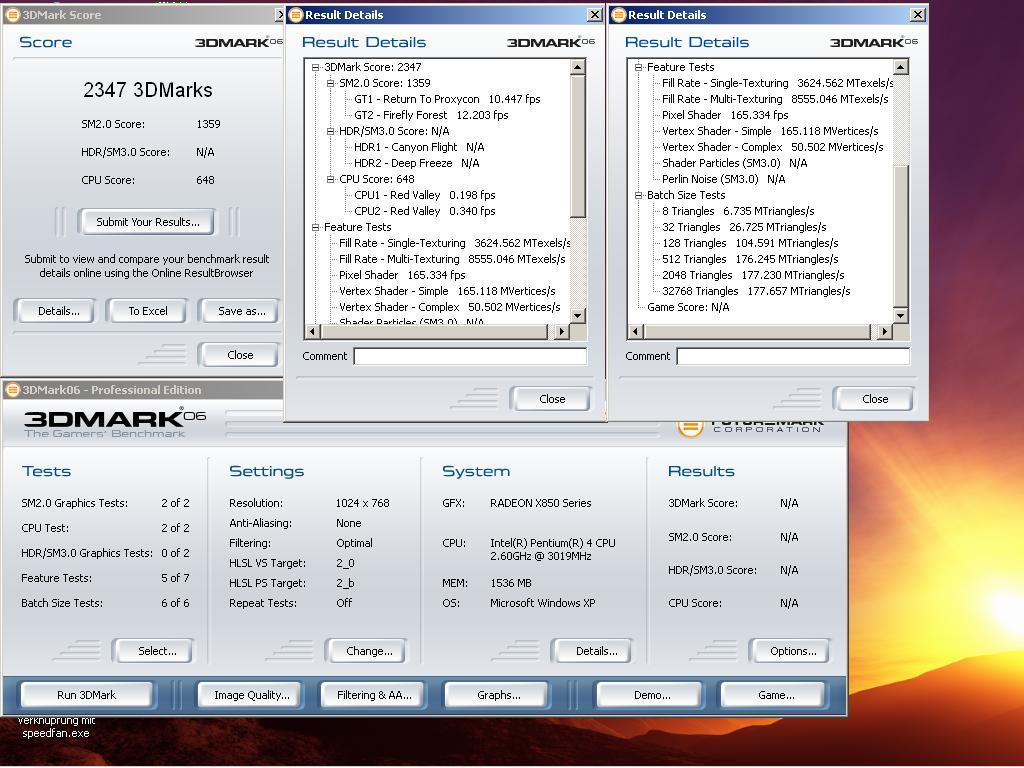Close the middle Result Details window via X
Screen dimensions: 1024x768
[x=594, y=14]
